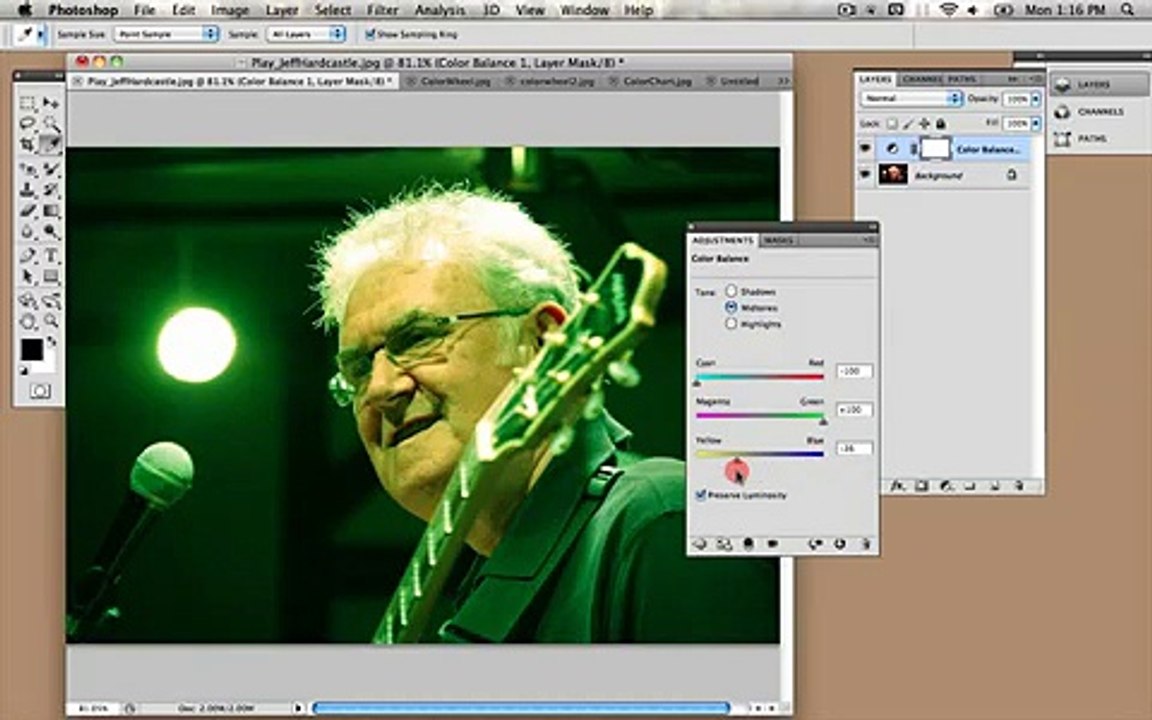
Task: Toggle lock all for layer
Action: coord(941,123)
